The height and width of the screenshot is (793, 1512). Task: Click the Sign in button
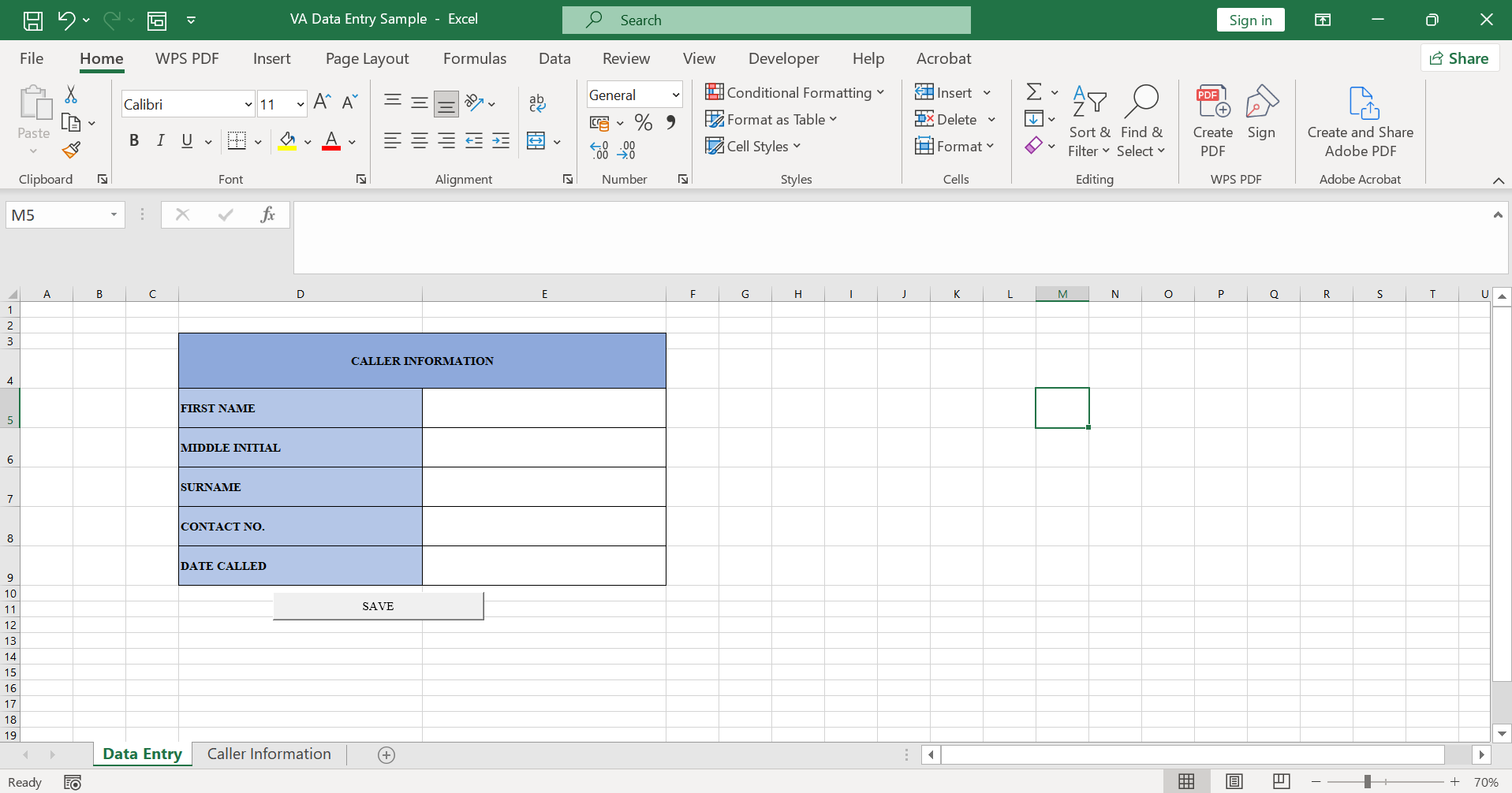[x=1251, y=20]
